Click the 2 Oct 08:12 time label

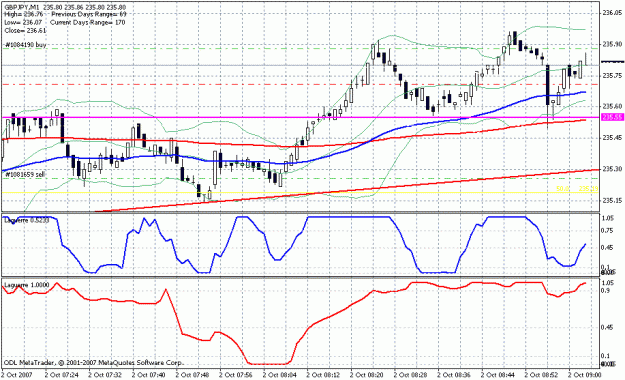323,375
